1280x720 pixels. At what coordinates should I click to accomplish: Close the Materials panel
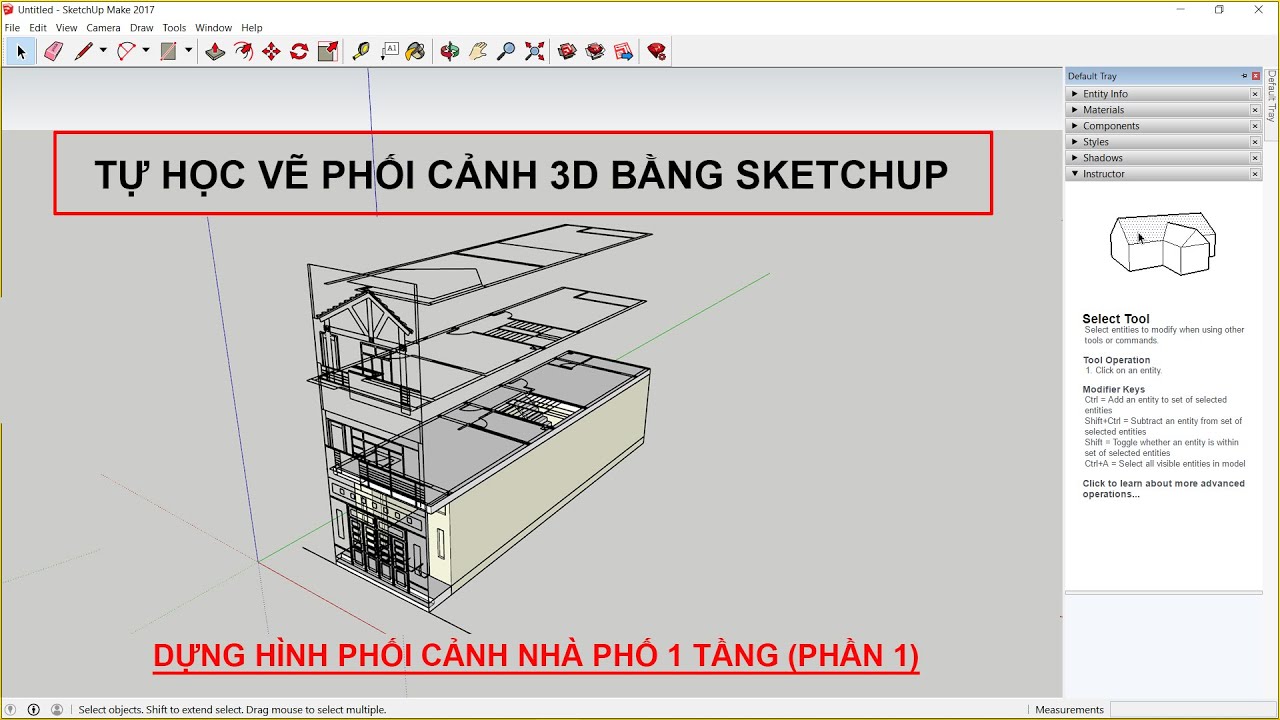click(x=1255, y=110)
